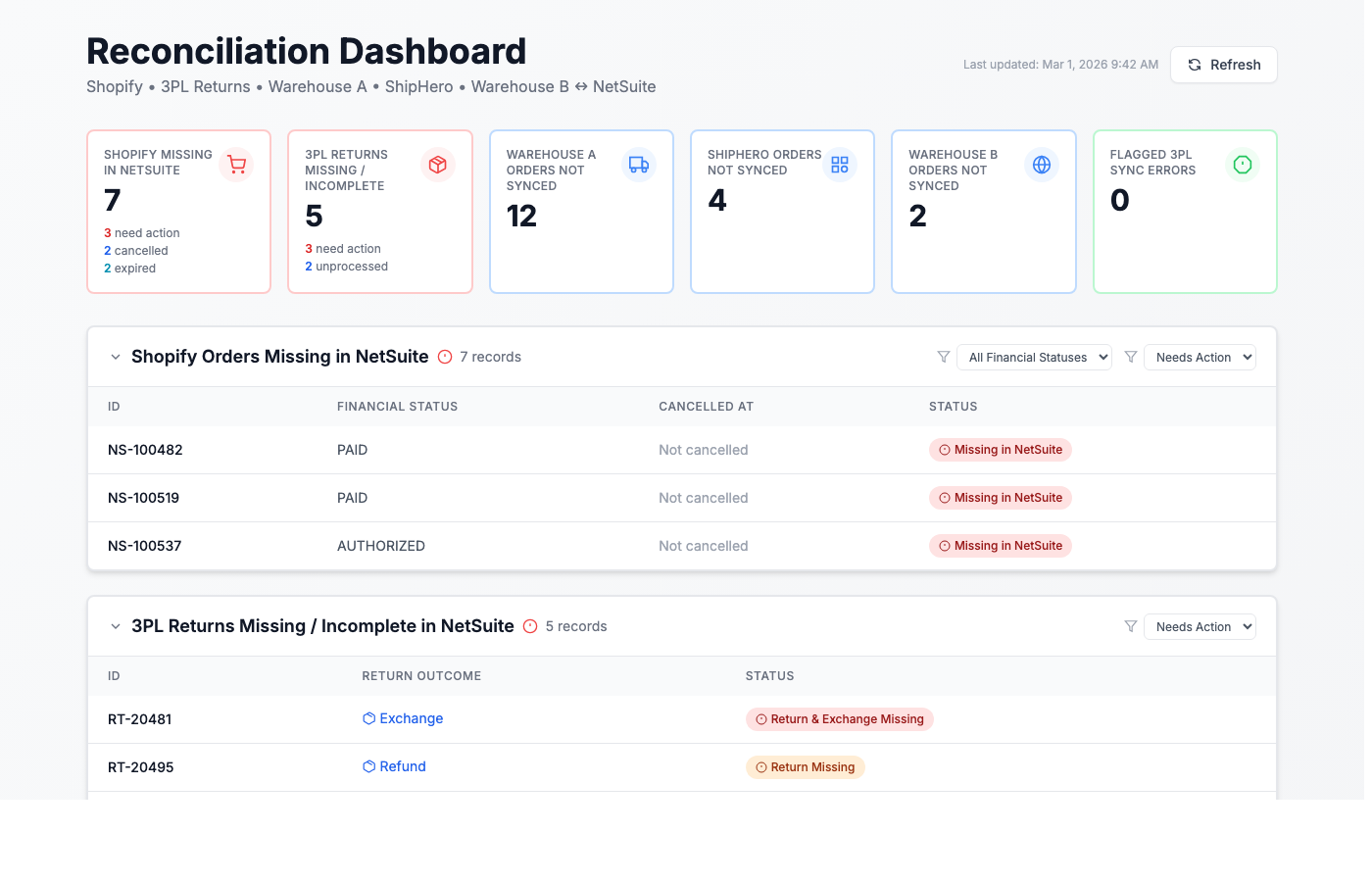Click the shopping cart icon on Shopify card
1372x882 pixels.
(x=236, y=165)
